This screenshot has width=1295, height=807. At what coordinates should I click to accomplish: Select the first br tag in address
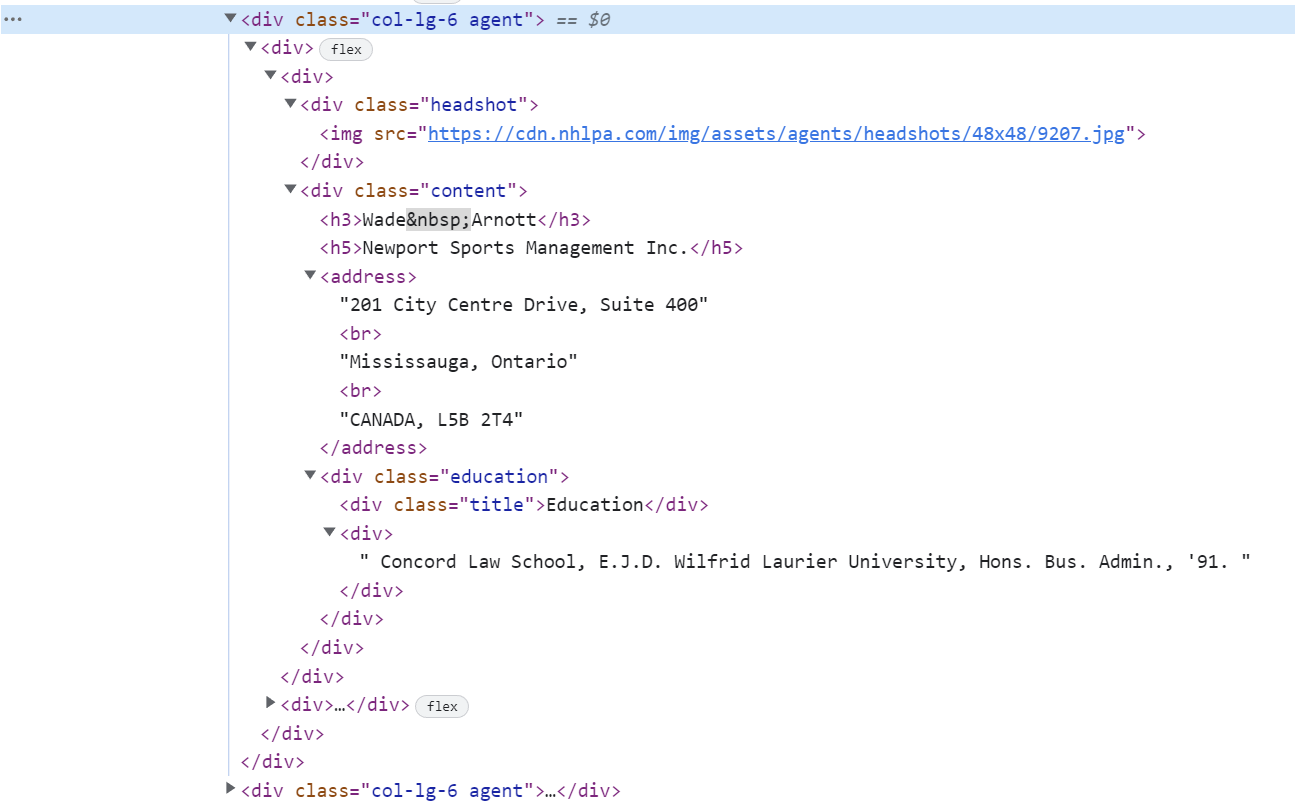[x=361, y=334]
